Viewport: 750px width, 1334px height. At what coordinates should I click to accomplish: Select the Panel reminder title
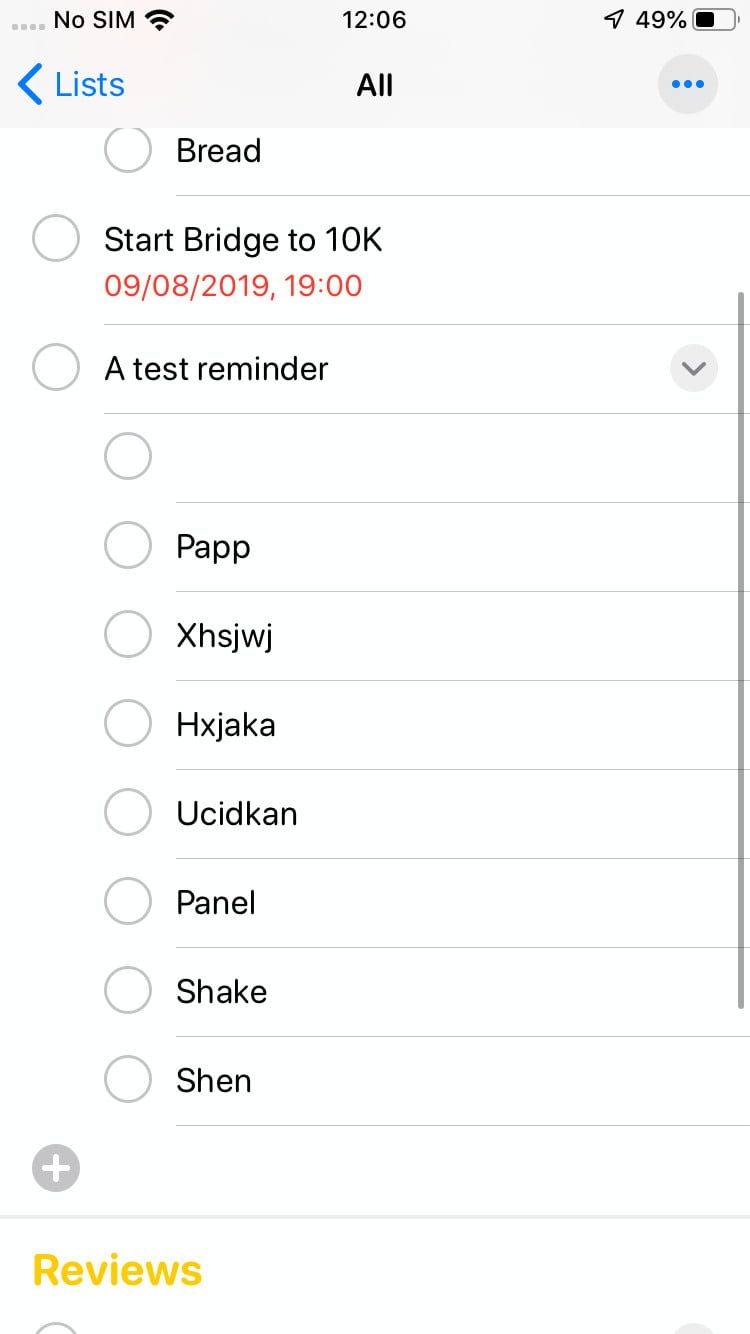(x=216, y=902)
